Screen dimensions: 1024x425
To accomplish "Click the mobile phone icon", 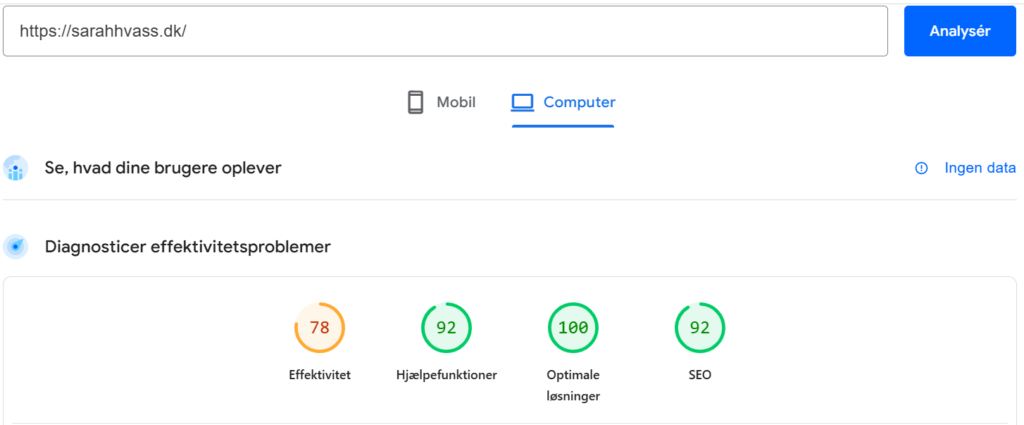I will (416, 102).
